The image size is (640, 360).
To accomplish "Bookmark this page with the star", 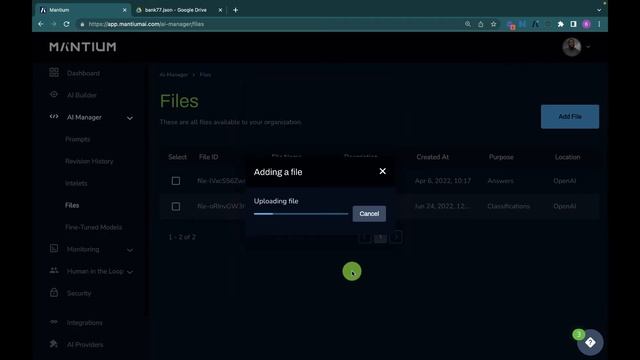I will pos(493,24).
